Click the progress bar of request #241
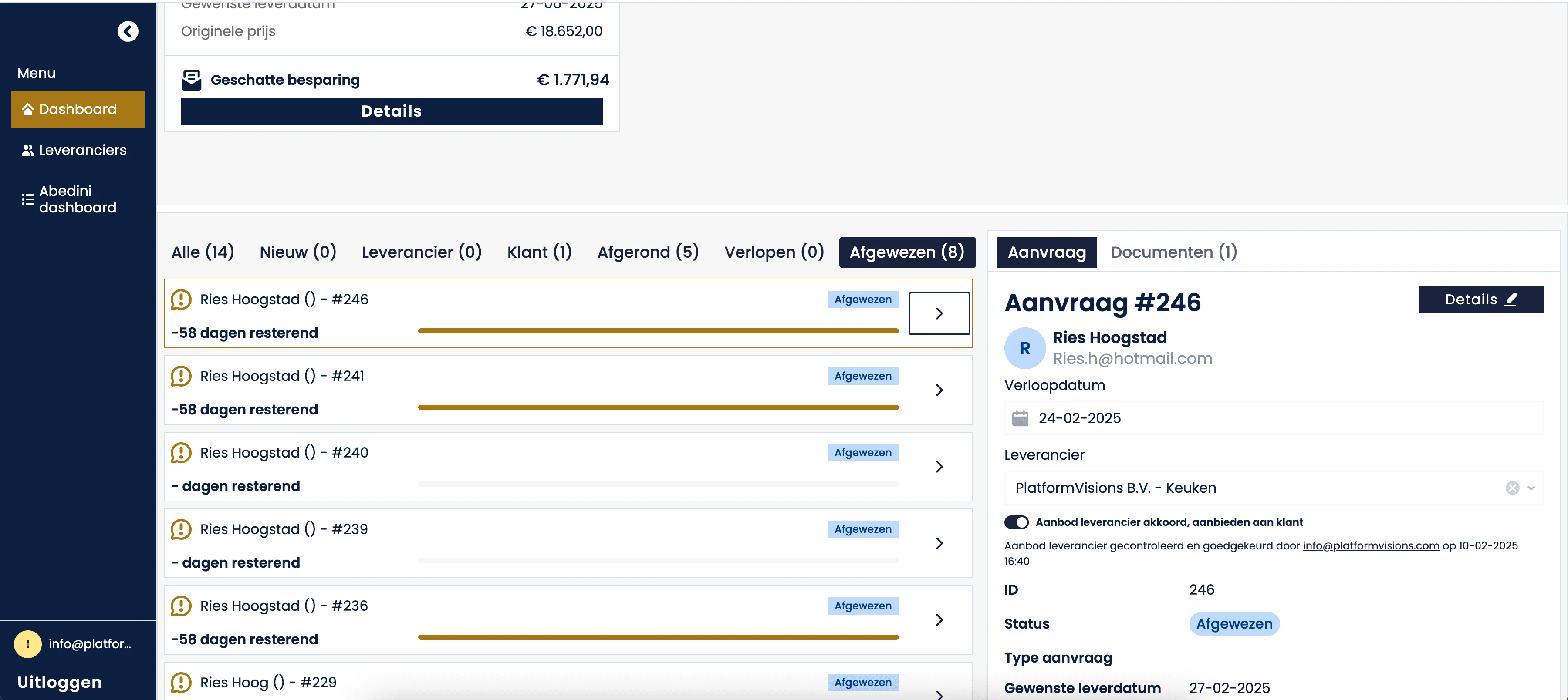Screen dimensions: 1568x700 click(657, 407)
